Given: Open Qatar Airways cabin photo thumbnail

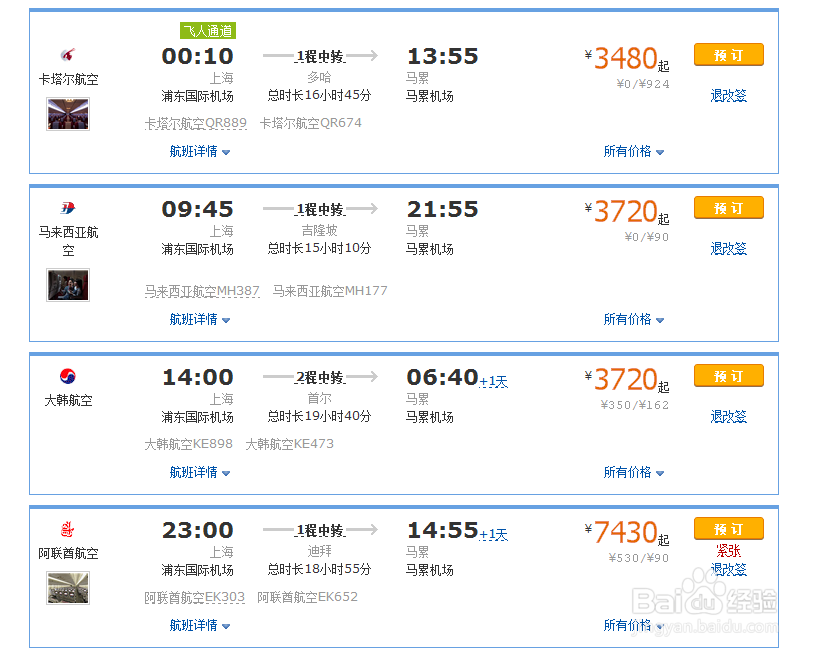Looking at the screenshot, I should coord(68,114).
